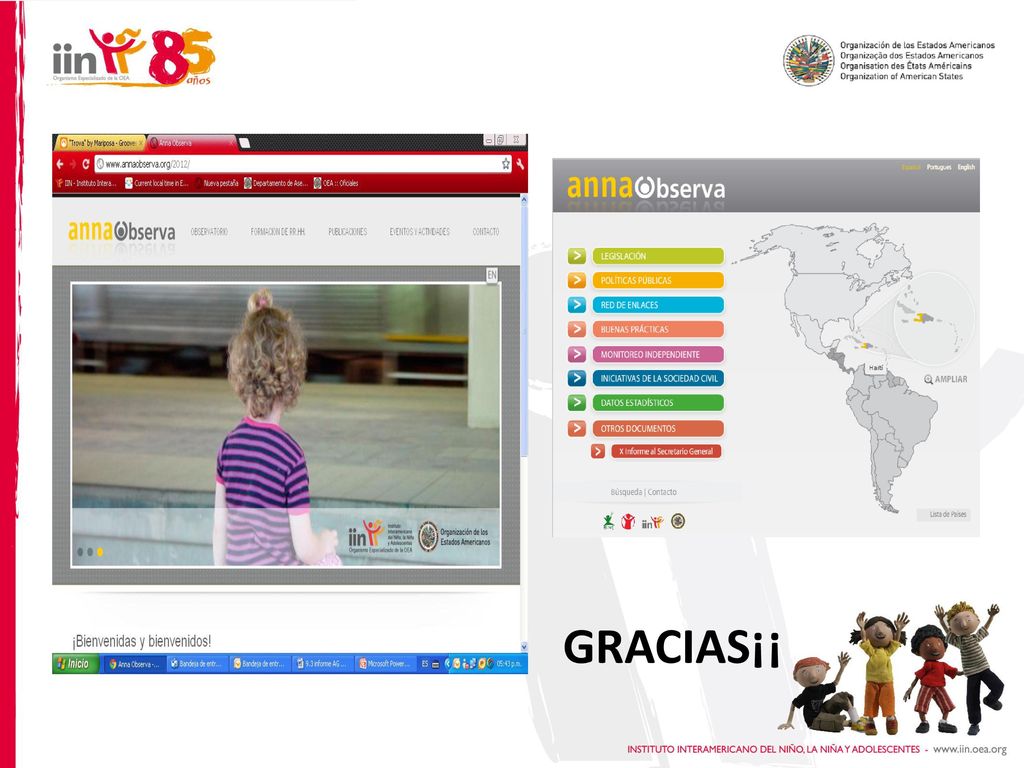Open the MONITOREO INDEPENDIENTE button
This screenshot has height=768, width=1024.
click(658, 354)
